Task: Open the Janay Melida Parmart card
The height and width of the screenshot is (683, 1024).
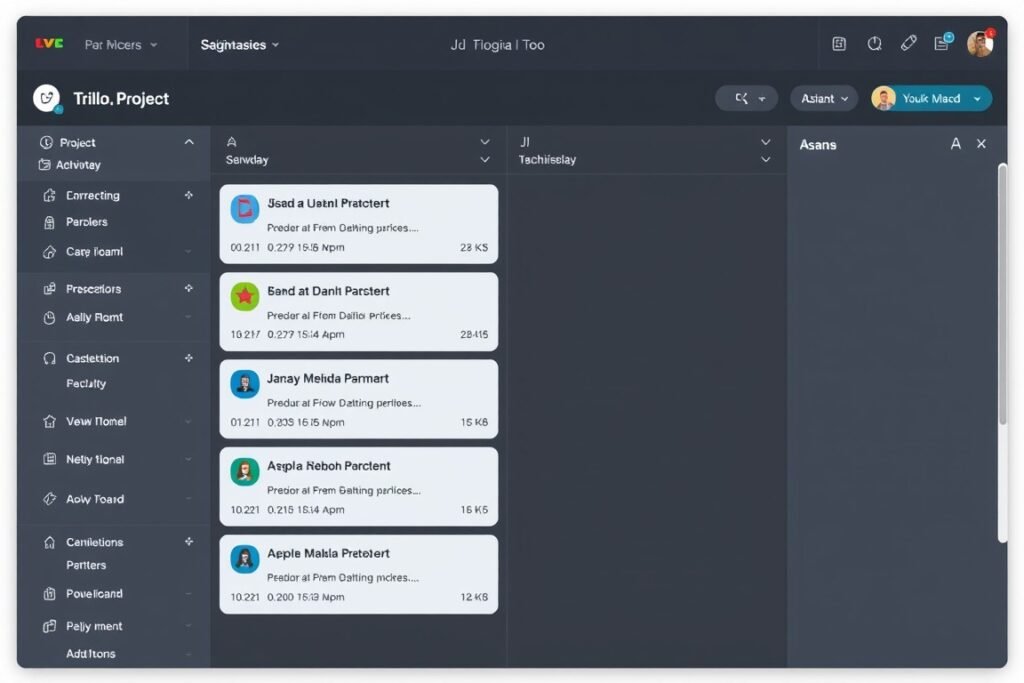Action: [x=359, y=399]
